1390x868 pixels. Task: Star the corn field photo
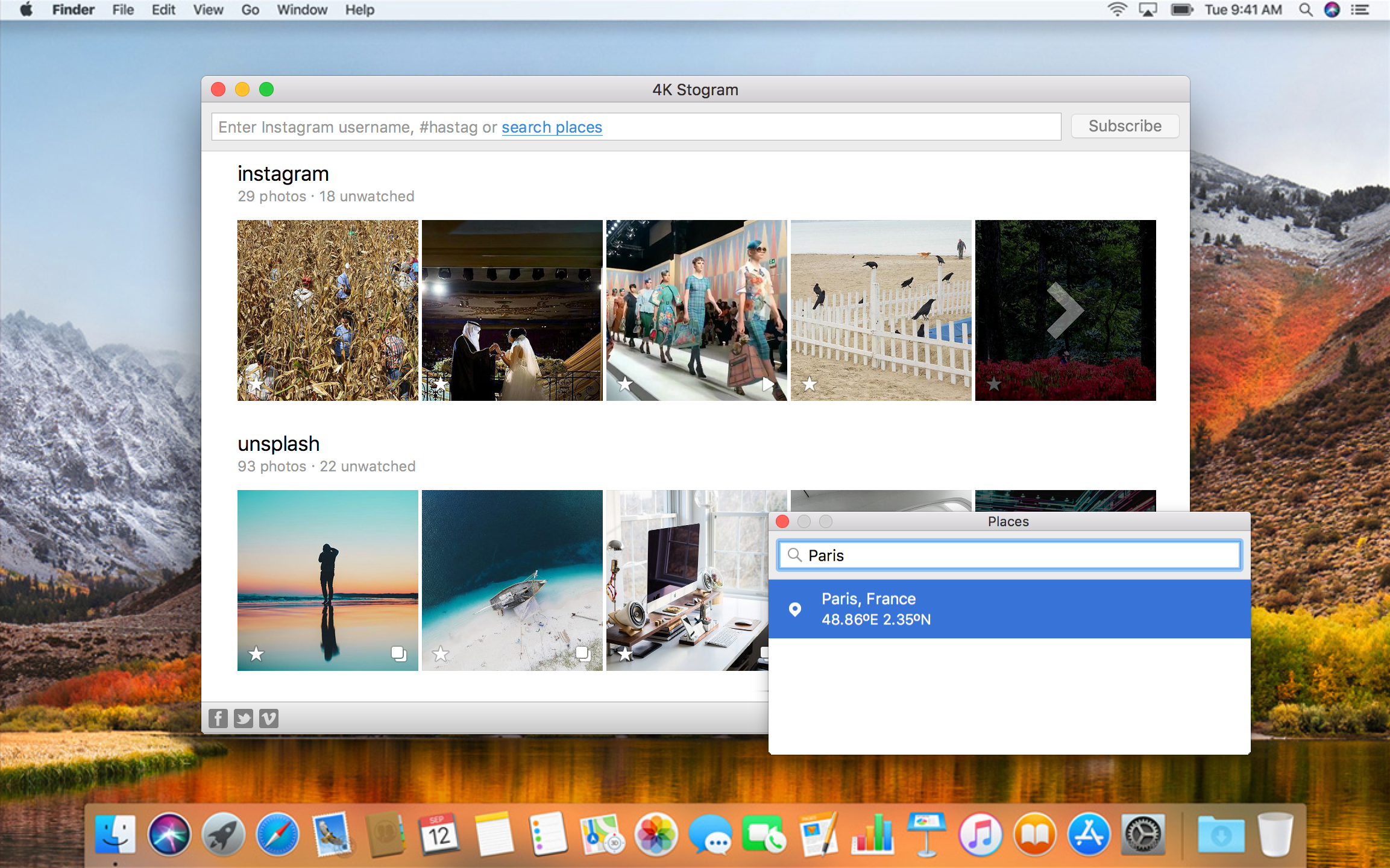pyautogui.click(x=256, y=384)
